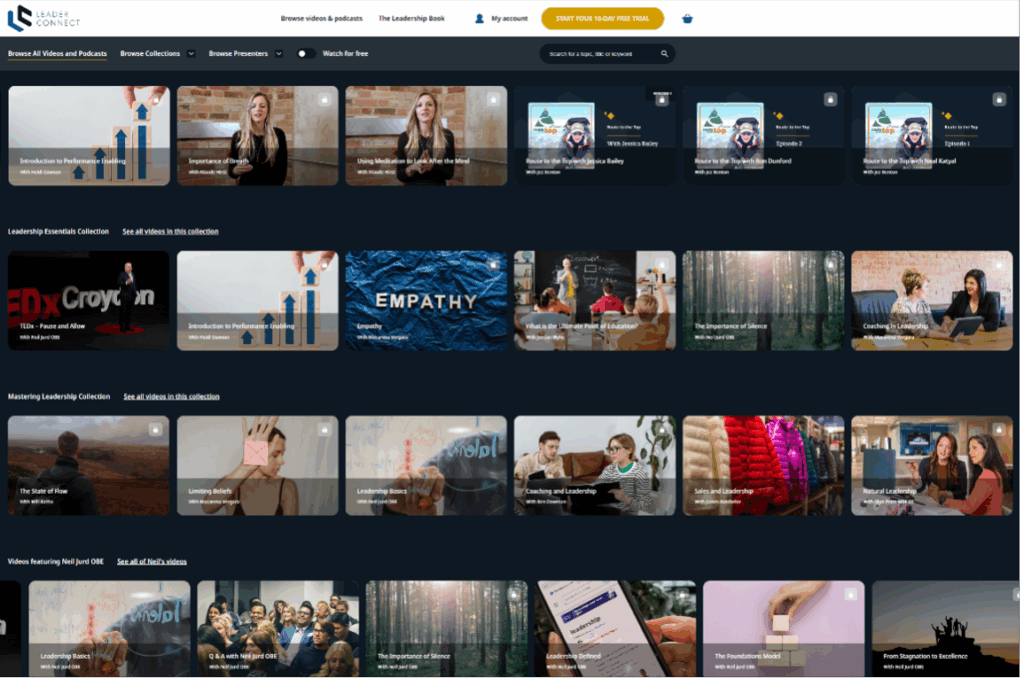The width and height of the screenshot is (1024, 679).
Task: Click Start Your 10-Day Free Trial button
Action: coord(603,18)
